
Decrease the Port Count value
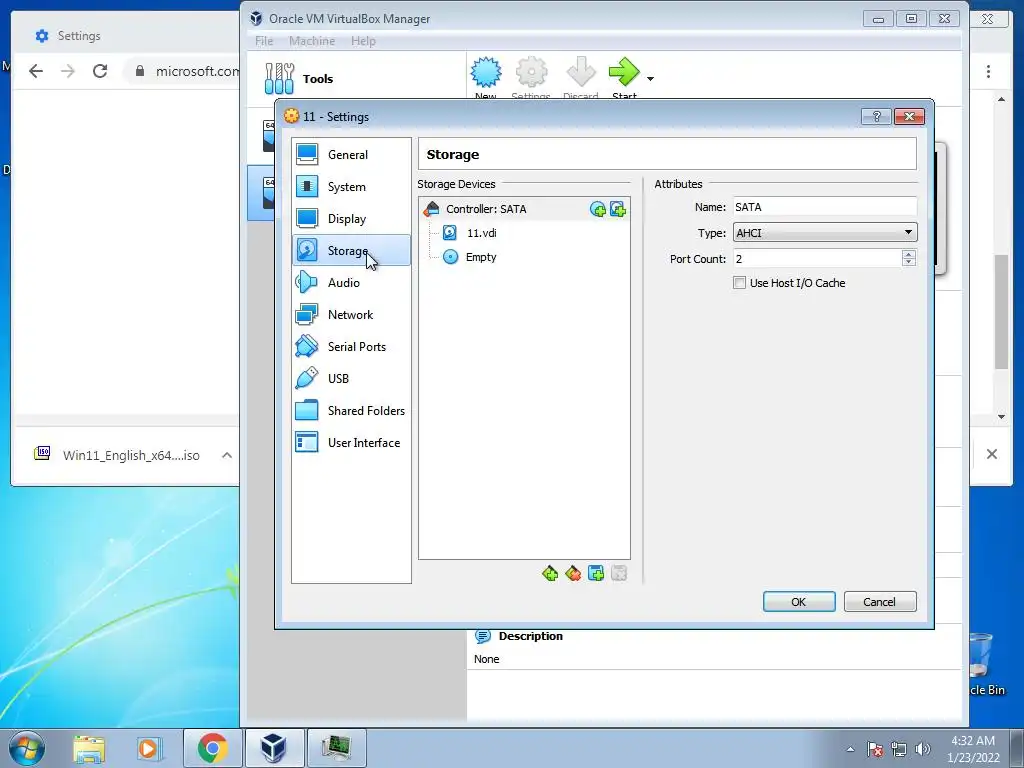point(908,263)
